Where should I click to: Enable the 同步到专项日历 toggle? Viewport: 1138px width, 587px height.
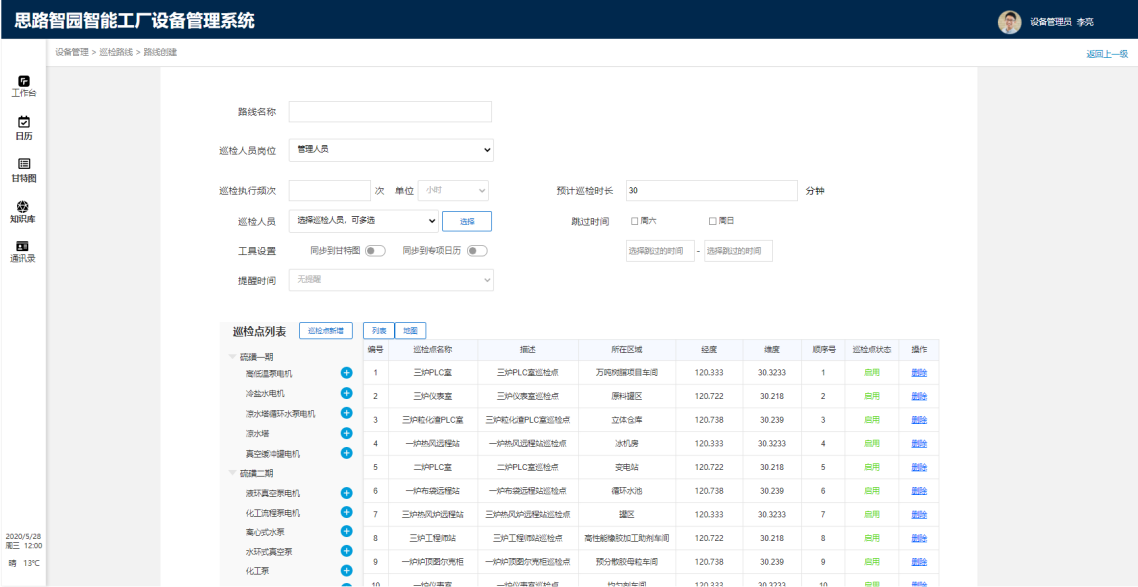tap(477, 251)
